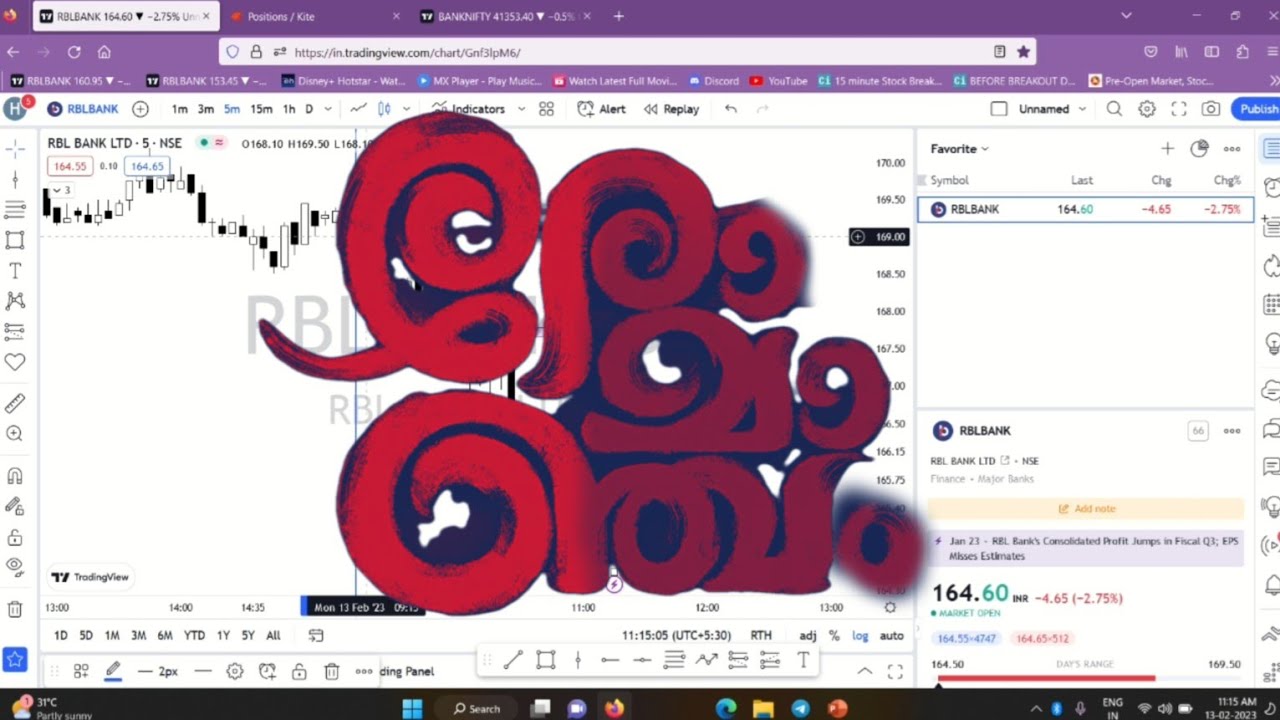Click the Add note button
Screen dimensions: 1280x720
[x=1085, y=509]
